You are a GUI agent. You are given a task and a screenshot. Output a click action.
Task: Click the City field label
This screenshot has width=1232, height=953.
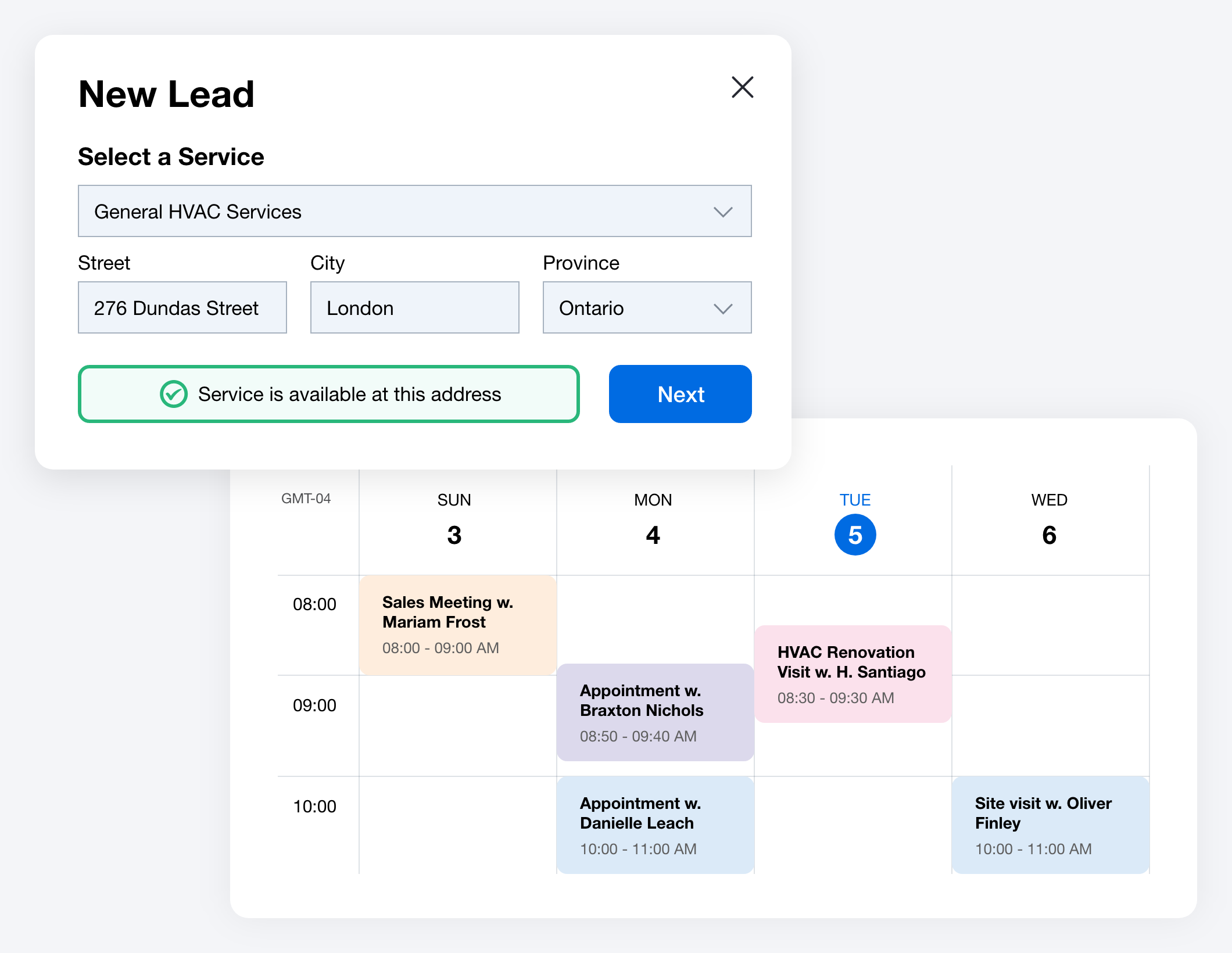(x=327, y=263)
